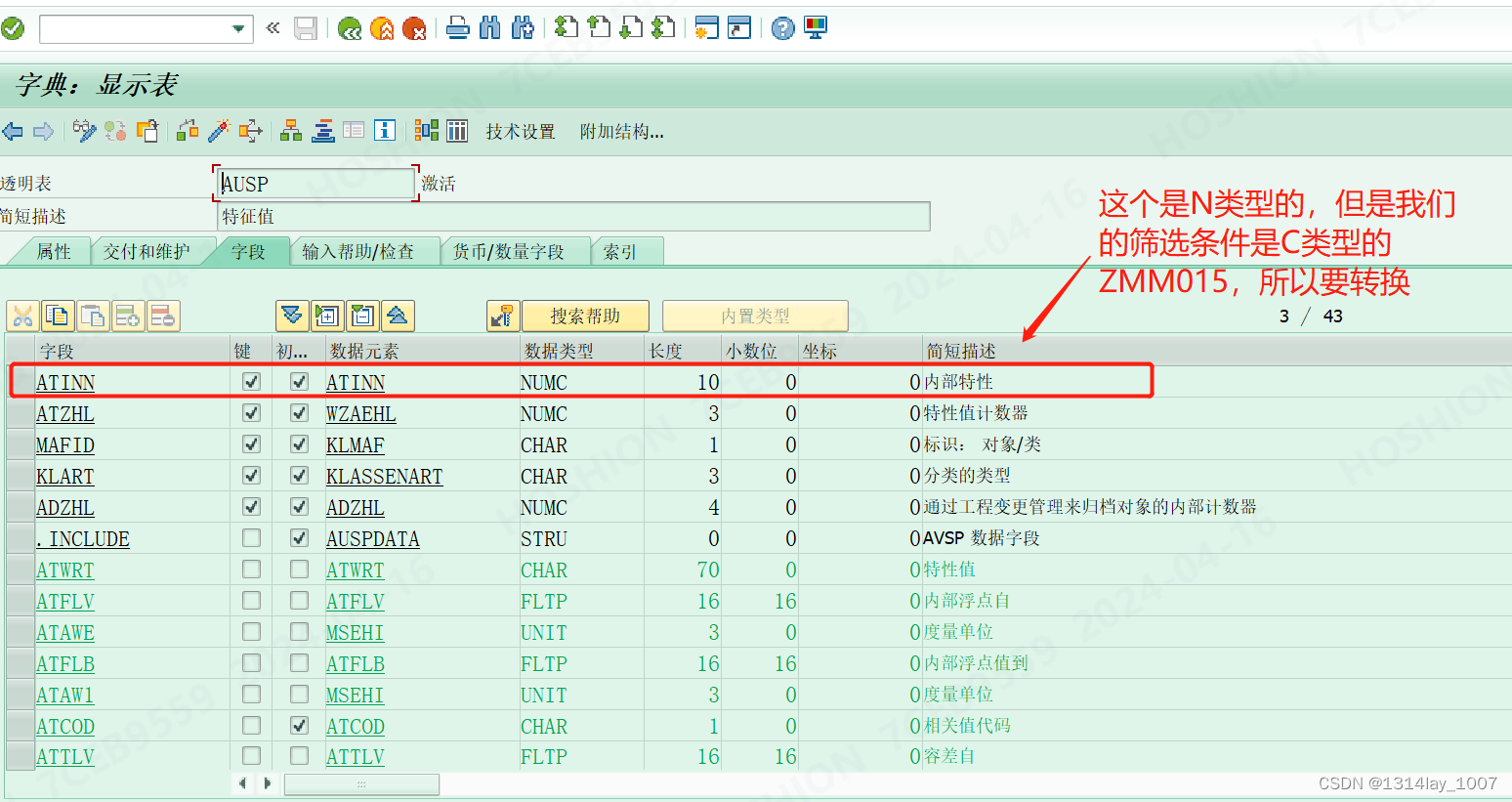Click the red Cancel icon
This screenshot has width=1512, height=802.
coord(414,28)
